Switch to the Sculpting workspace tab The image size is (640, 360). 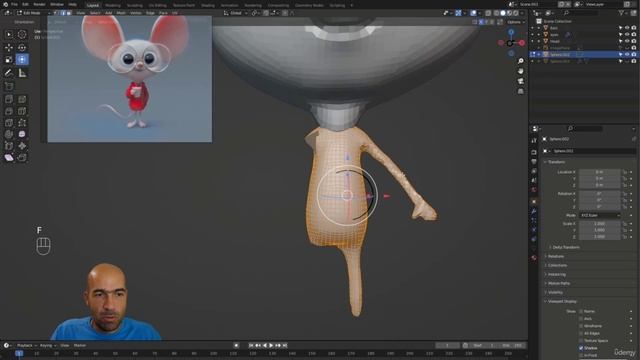click(135, 5)
